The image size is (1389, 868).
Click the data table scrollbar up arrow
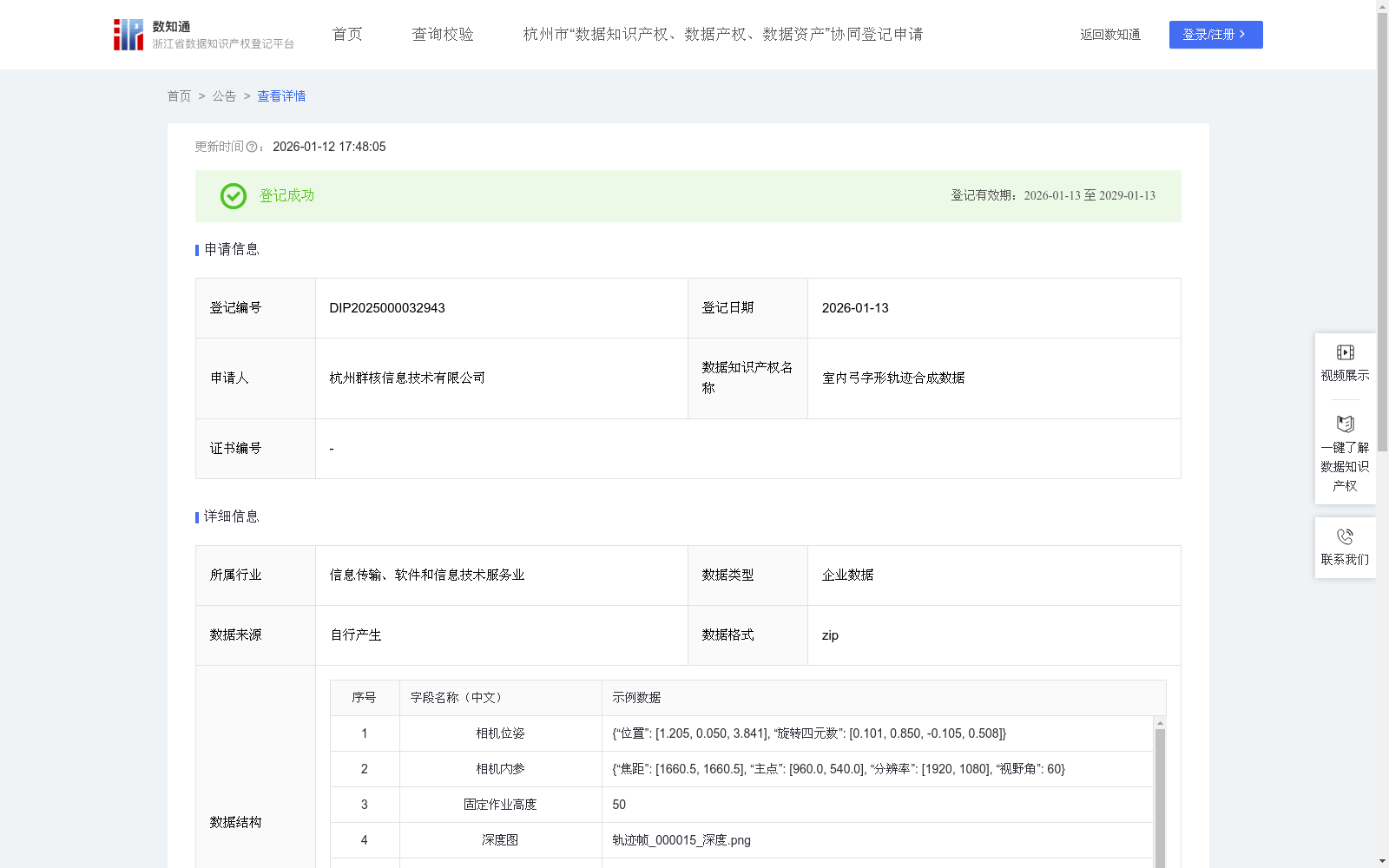pos(1160,722)
